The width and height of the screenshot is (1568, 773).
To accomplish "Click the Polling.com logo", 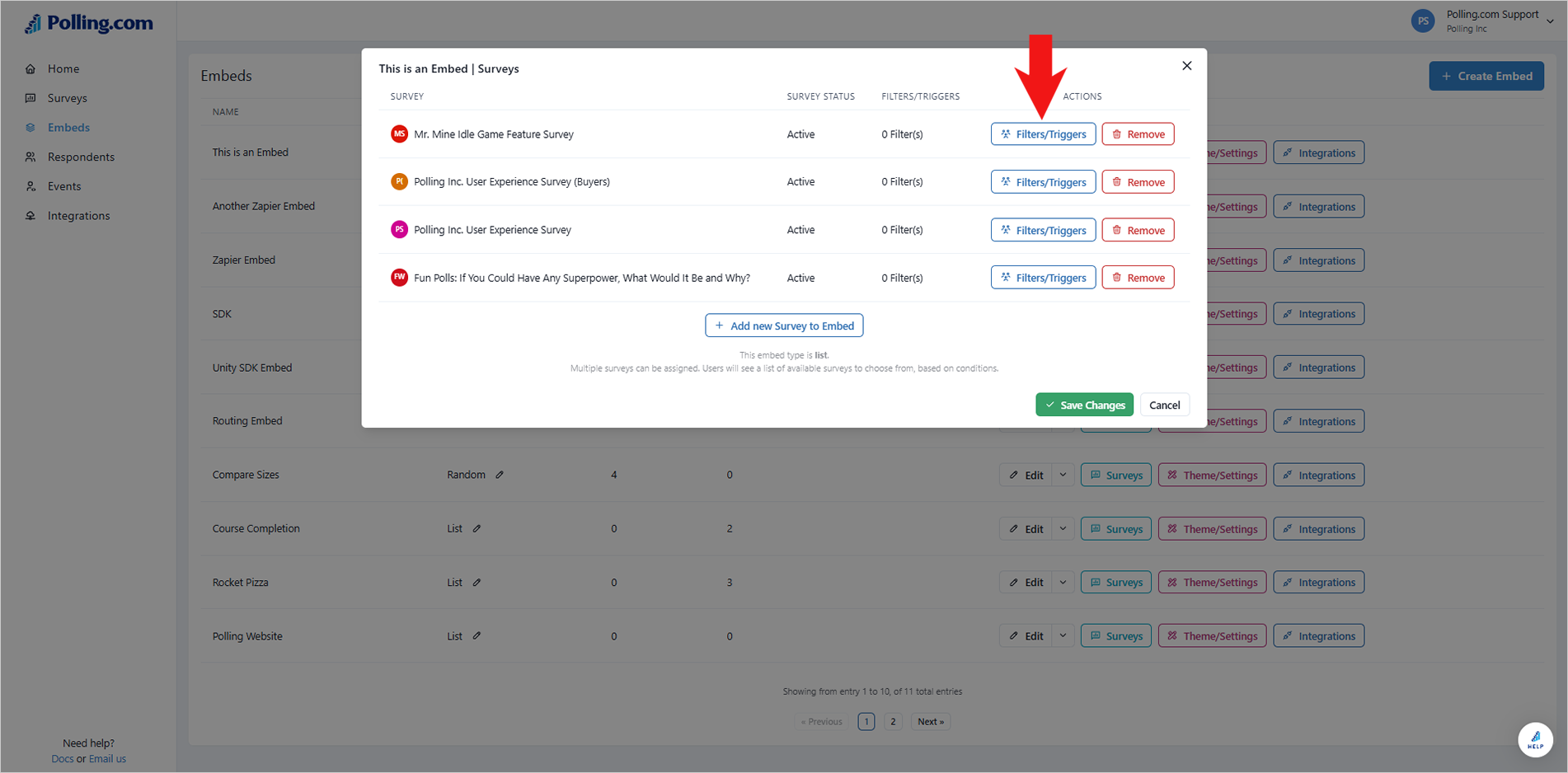I will click(88, 23).
